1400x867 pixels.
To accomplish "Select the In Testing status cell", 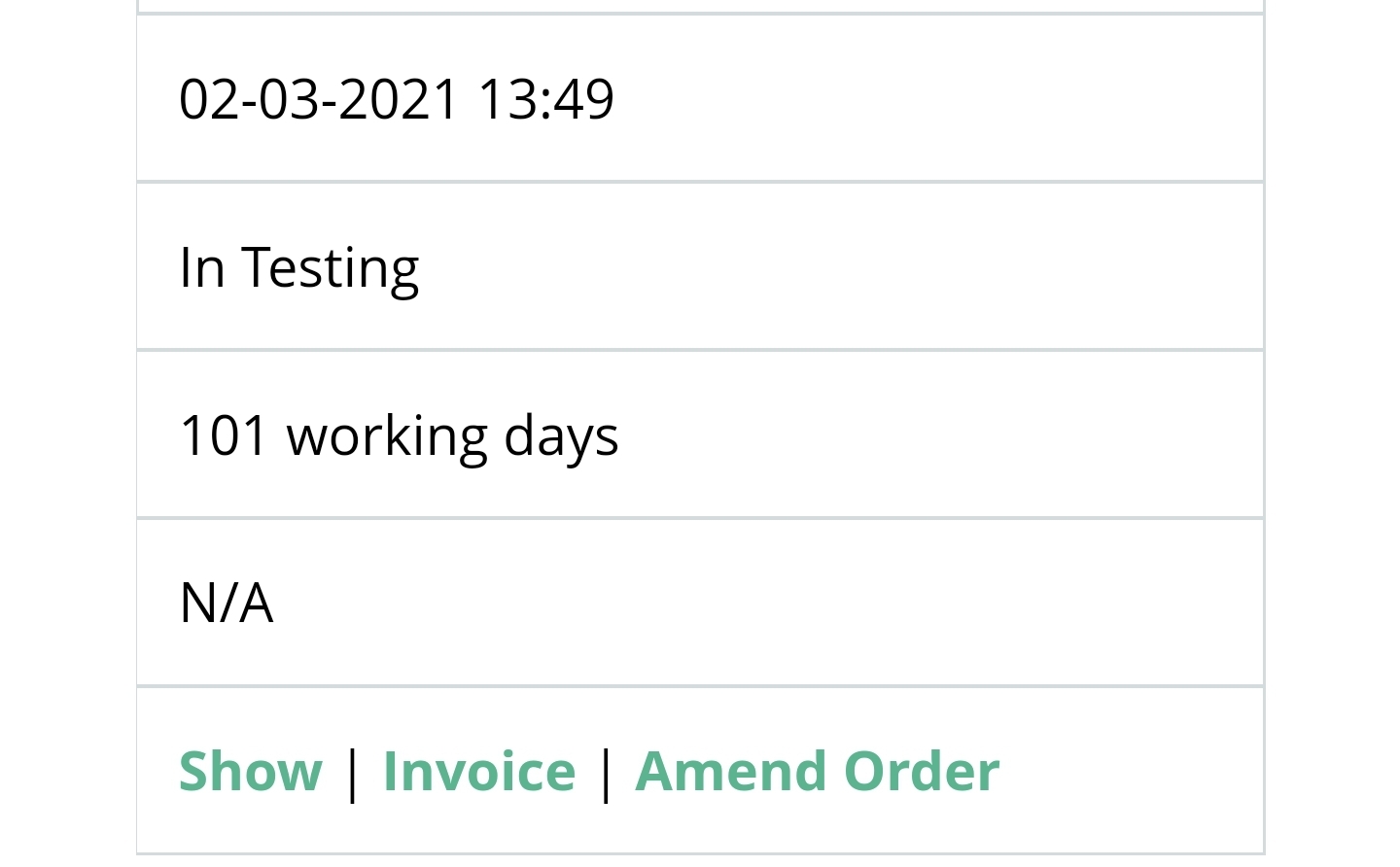I will click(700, 266).
